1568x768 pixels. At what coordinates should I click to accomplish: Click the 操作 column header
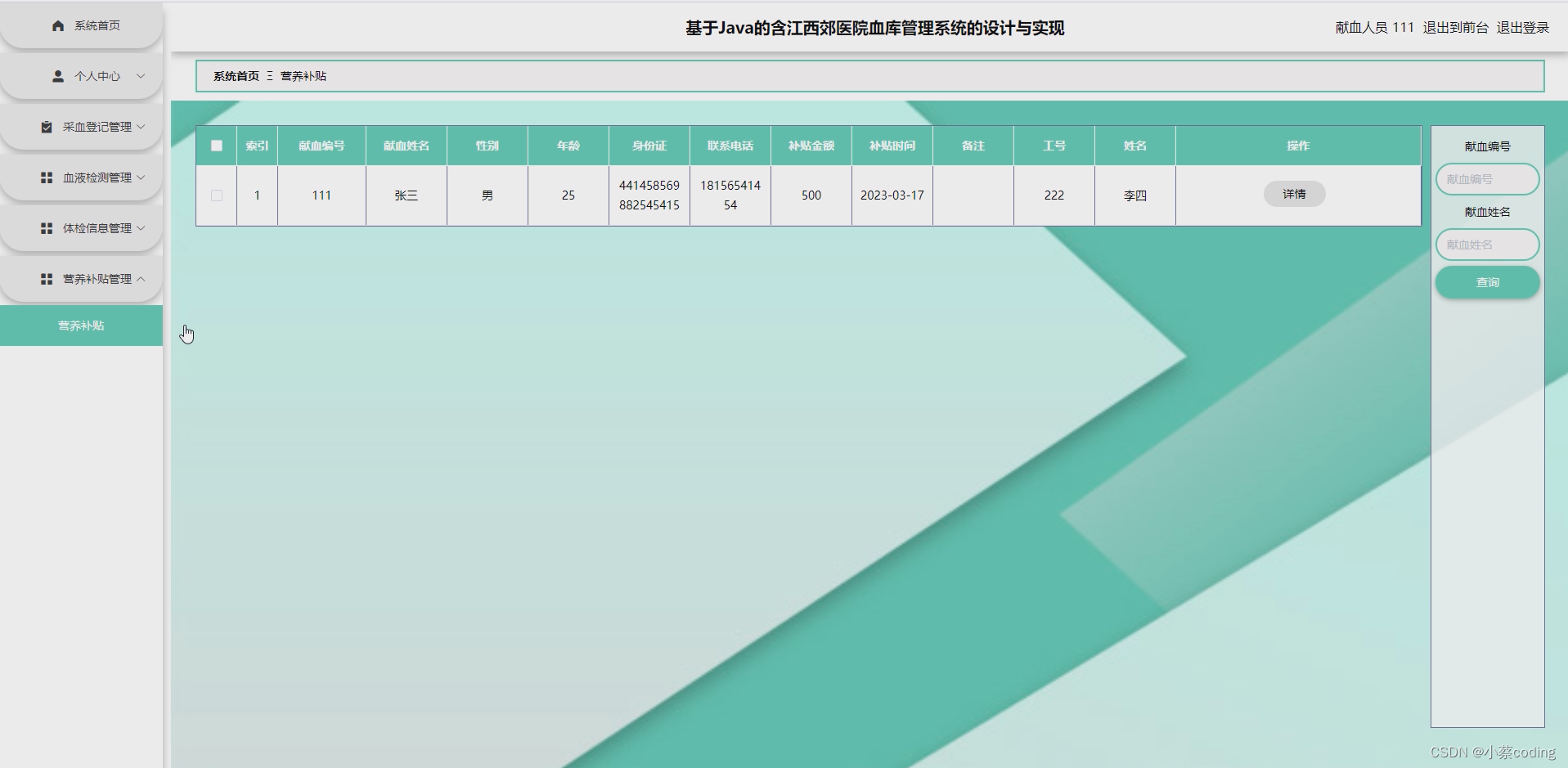click(x=1298, y=146)
